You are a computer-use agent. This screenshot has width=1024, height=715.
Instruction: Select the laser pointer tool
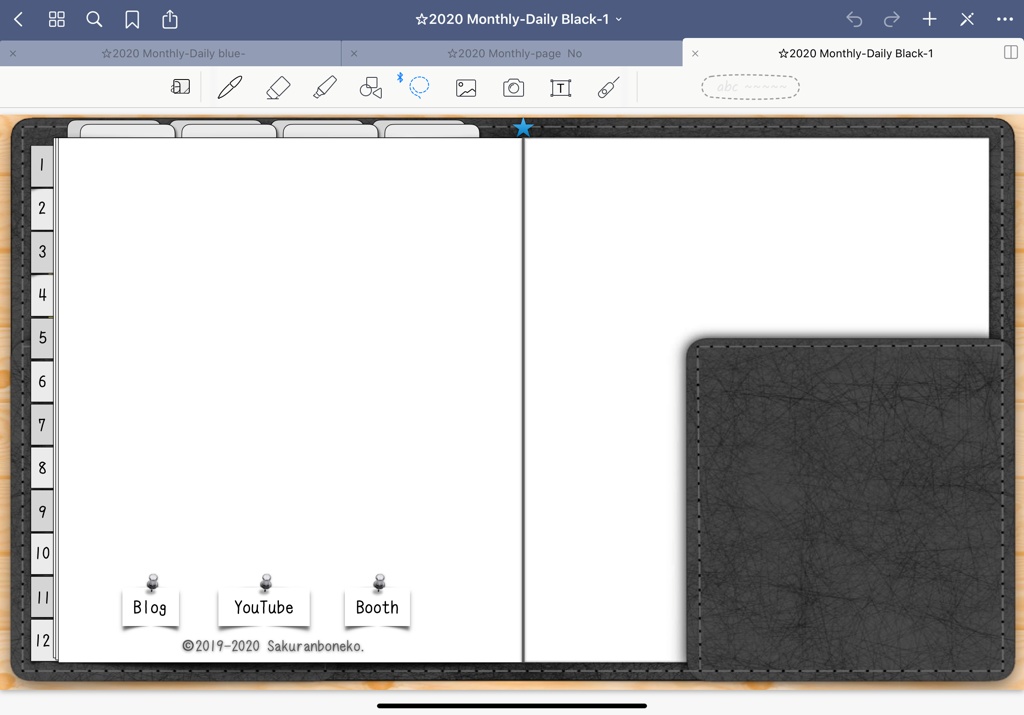pos(608,87)
